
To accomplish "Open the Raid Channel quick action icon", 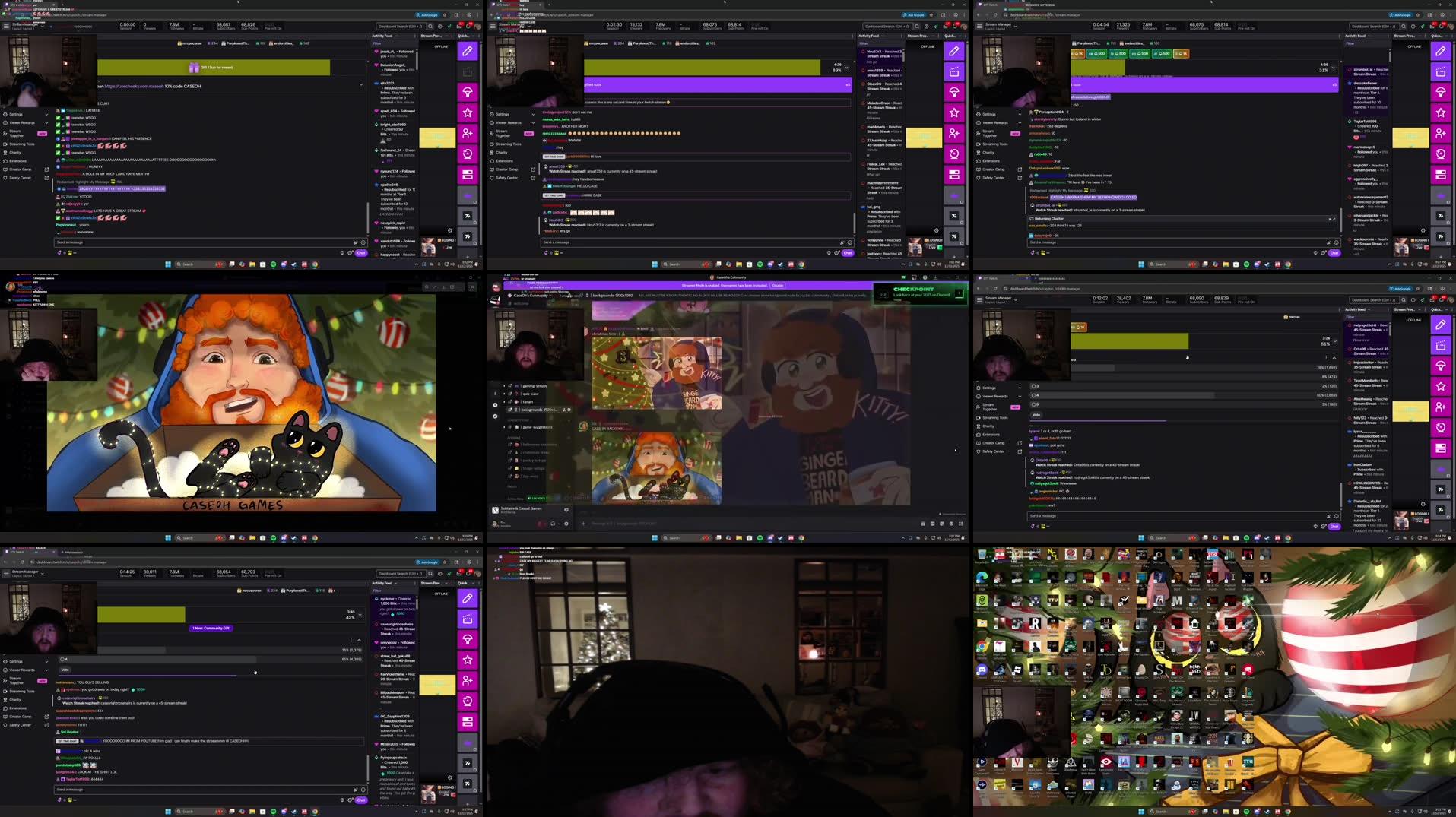I will (467, 154).
